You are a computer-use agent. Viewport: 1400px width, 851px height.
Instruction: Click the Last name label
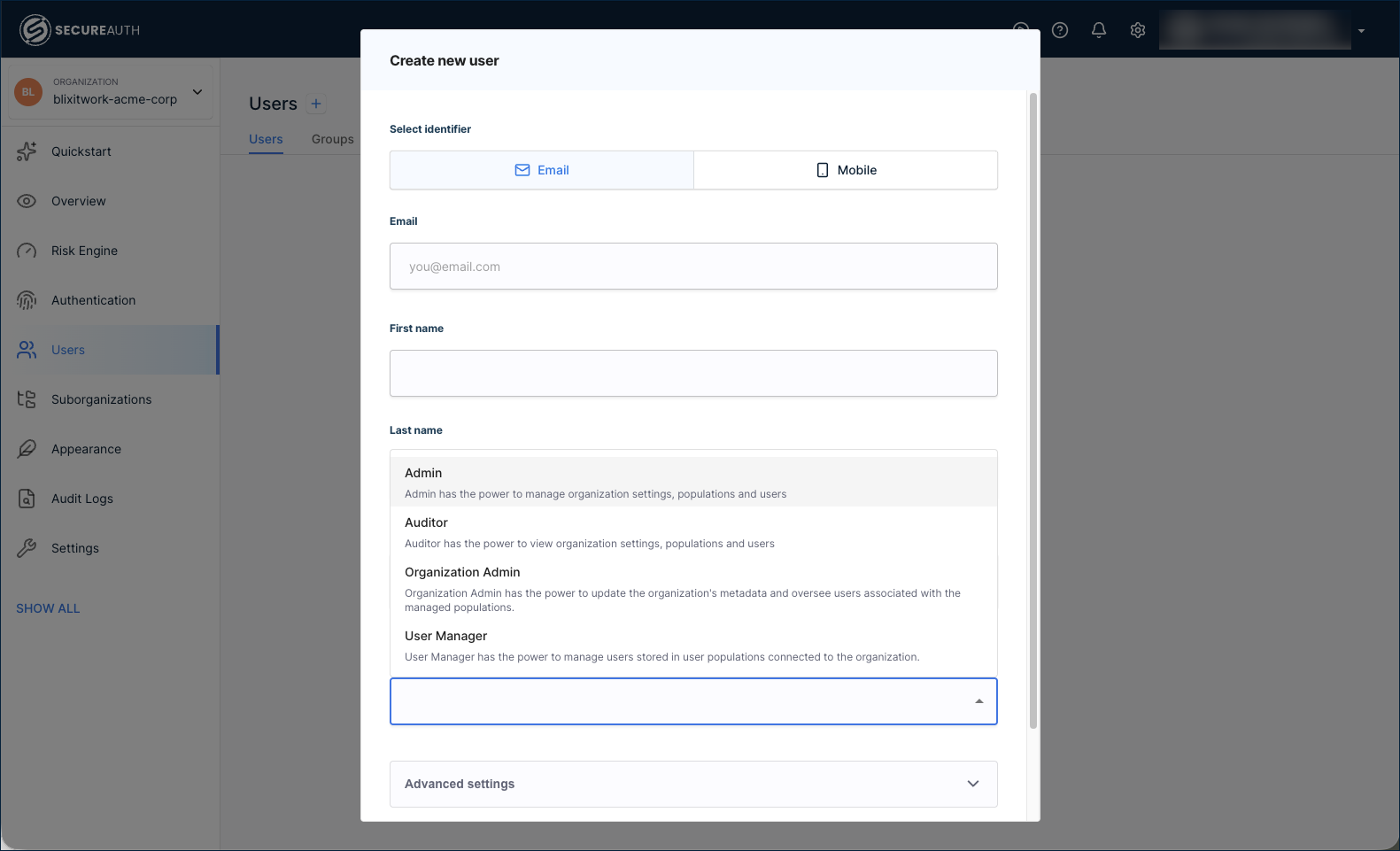[416, 429]
